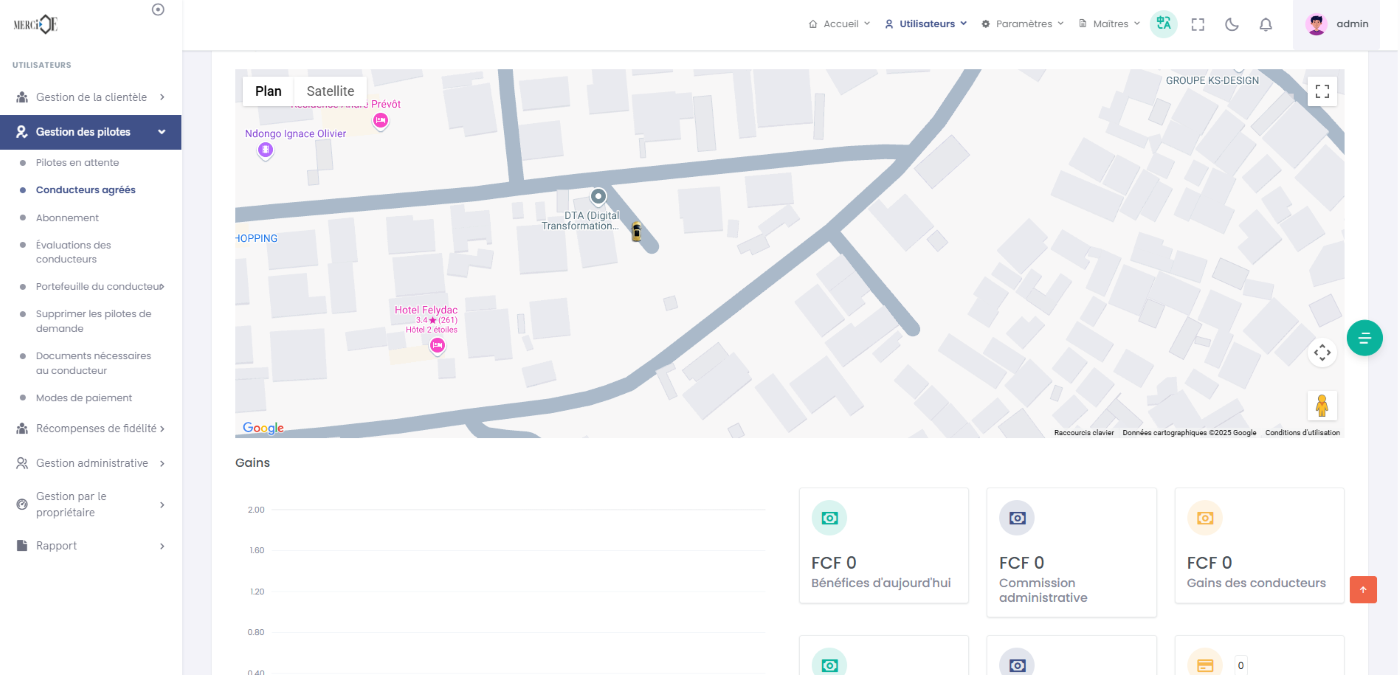Open Utilisateurs top menu
Viewport: 1400px width, 675px height.
926,24
